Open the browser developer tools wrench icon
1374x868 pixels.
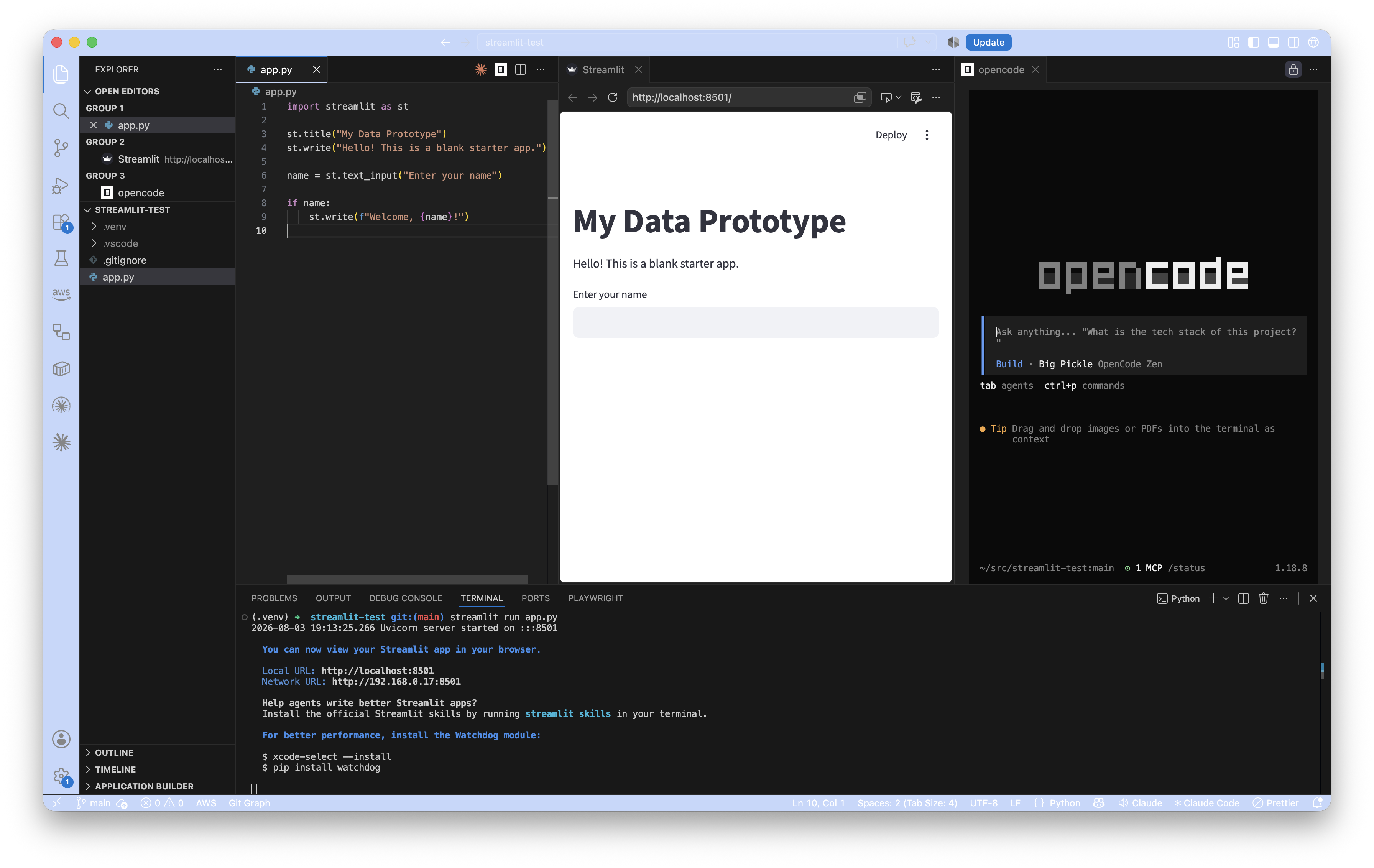pyautogui.click(x=916, y=98)
